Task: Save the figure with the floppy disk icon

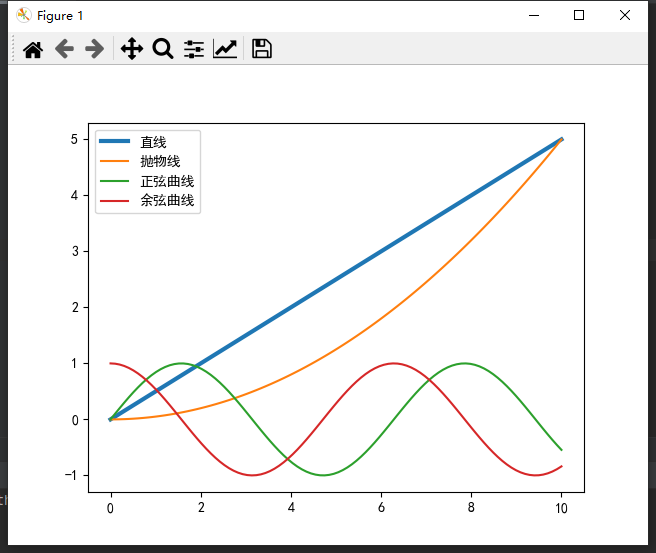Action: 261,49
